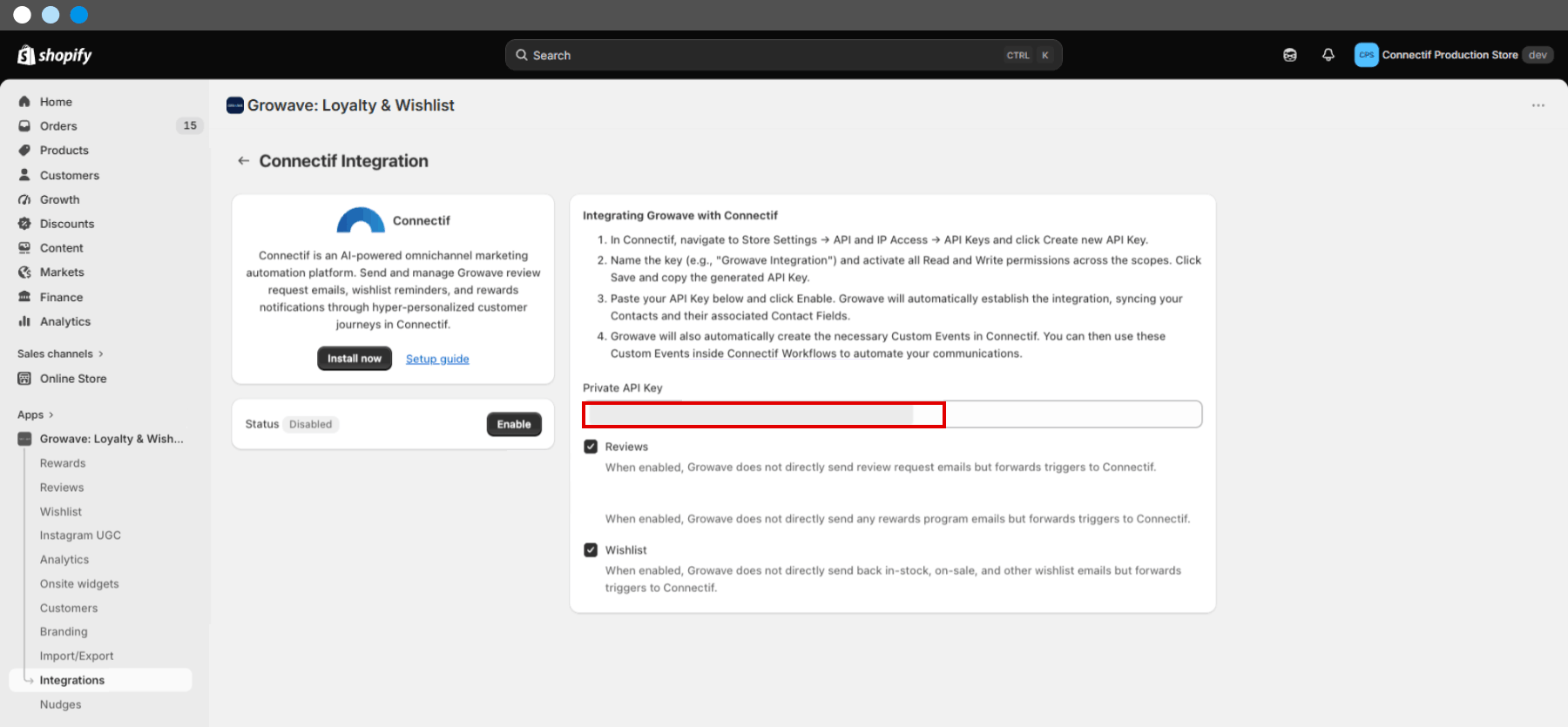Select Customers under the Growave submenu

[69, 608]
